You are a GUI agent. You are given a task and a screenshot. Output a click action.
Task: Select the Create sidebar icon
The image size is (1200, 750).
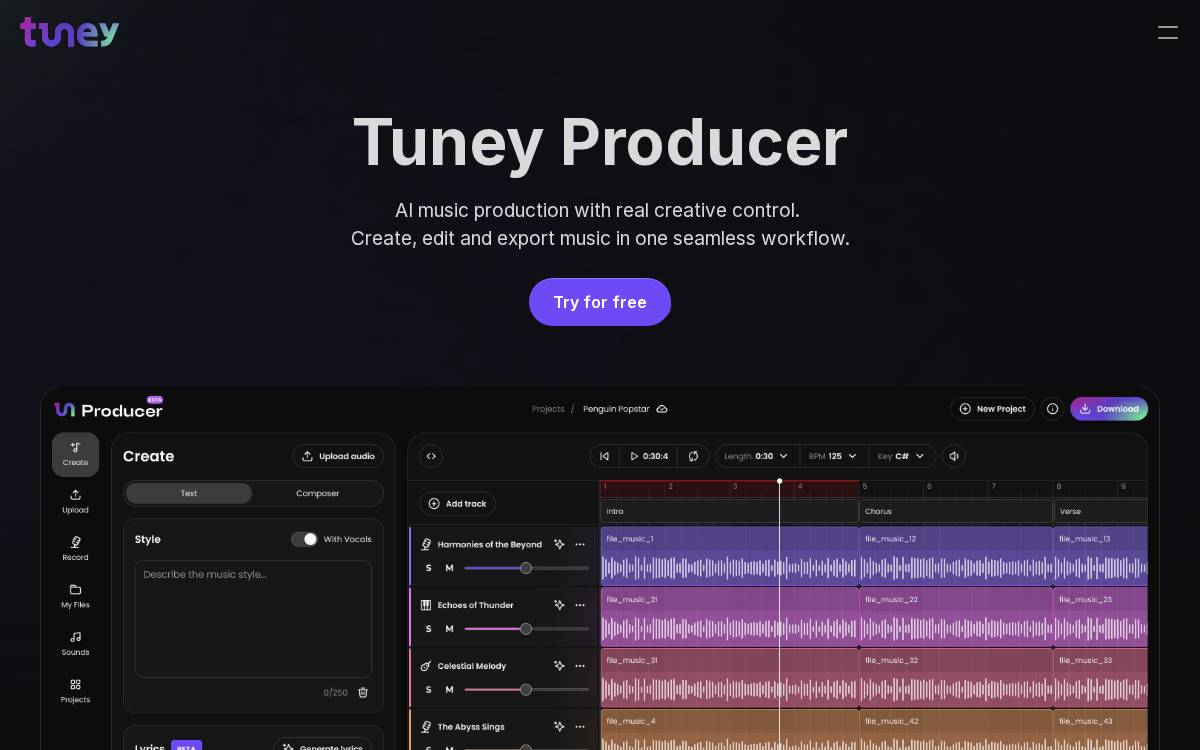coord(75,454)
